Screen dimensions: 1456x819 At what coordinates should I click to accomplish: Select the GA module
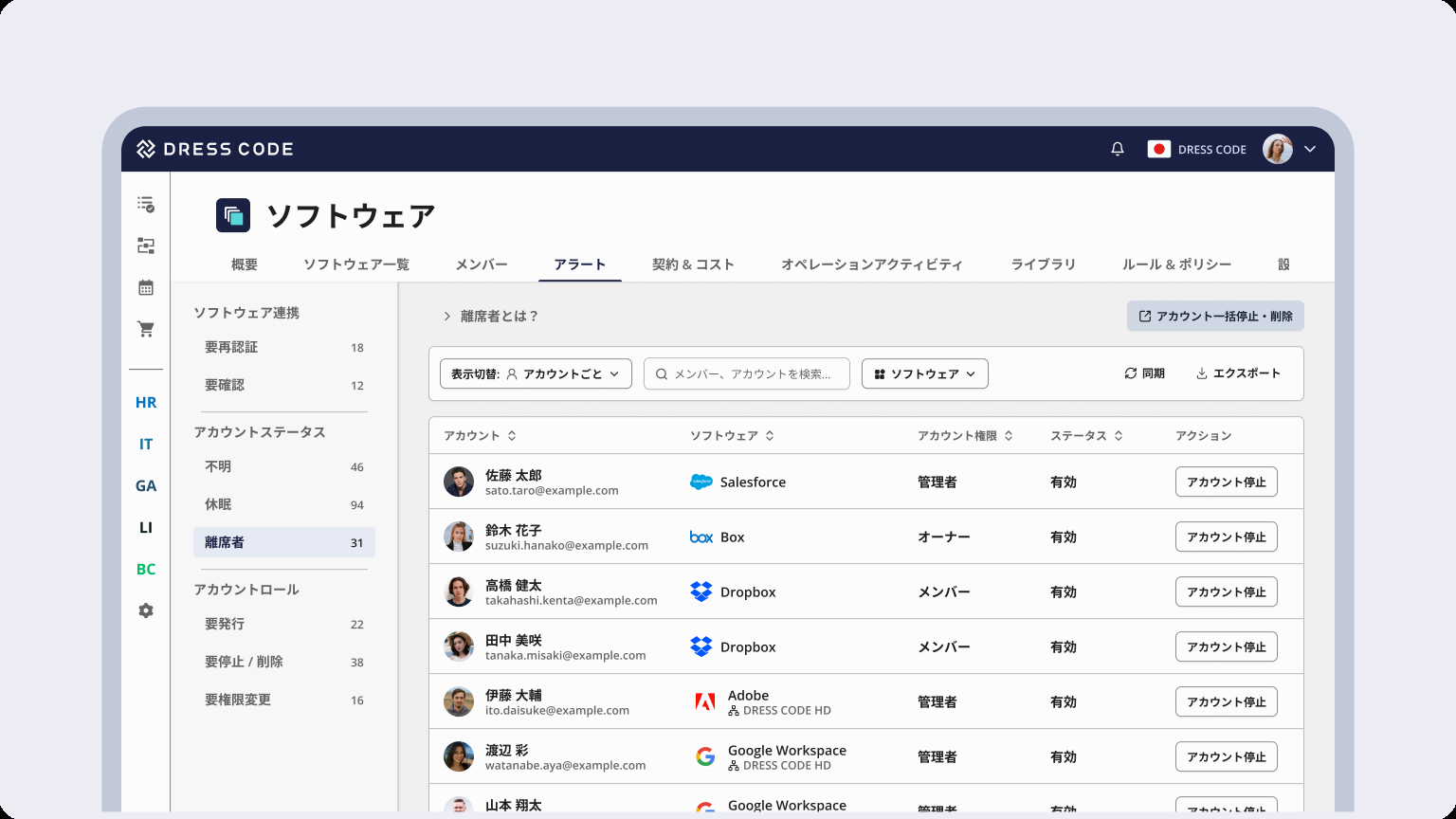coord(146,485)
